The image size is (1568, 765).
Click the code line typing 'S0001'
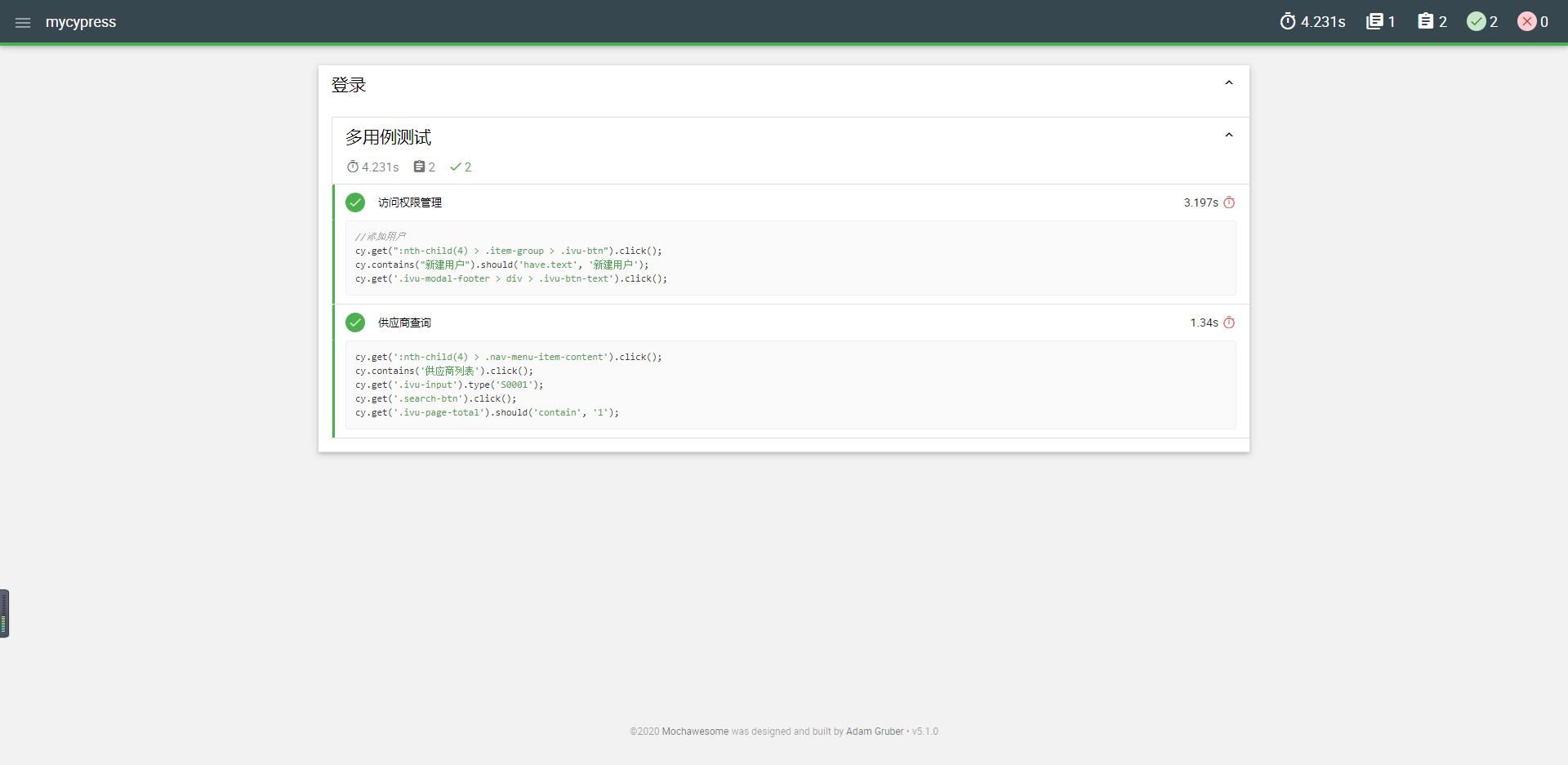click(449, 385)
